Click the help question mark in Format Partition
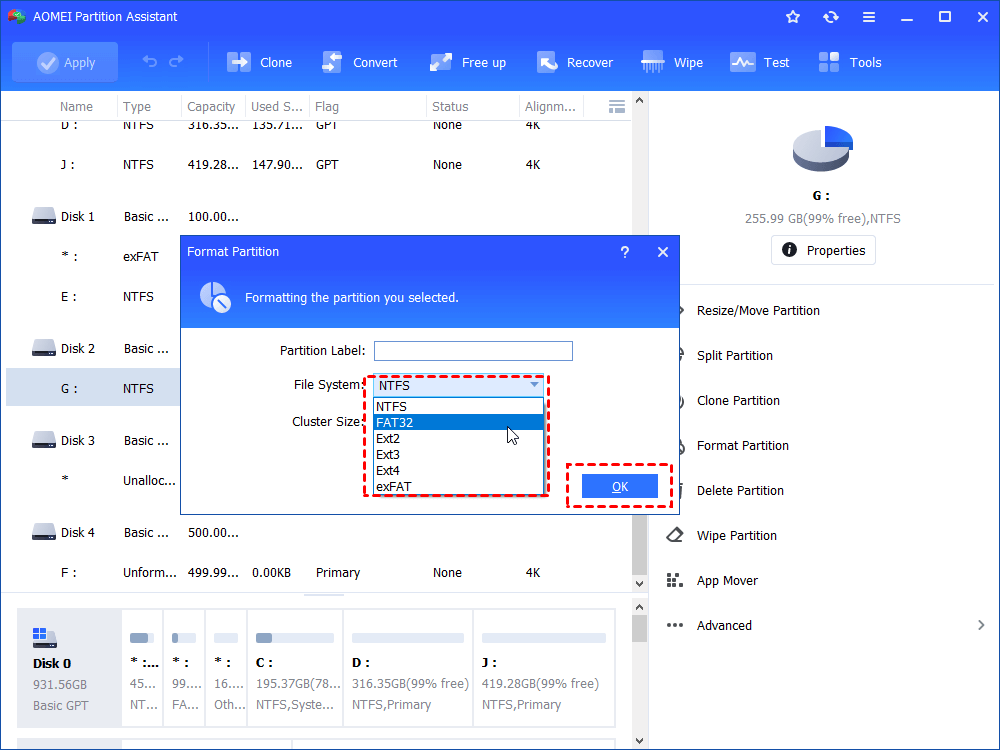The image size is (1000, 750). coord(625,252)
